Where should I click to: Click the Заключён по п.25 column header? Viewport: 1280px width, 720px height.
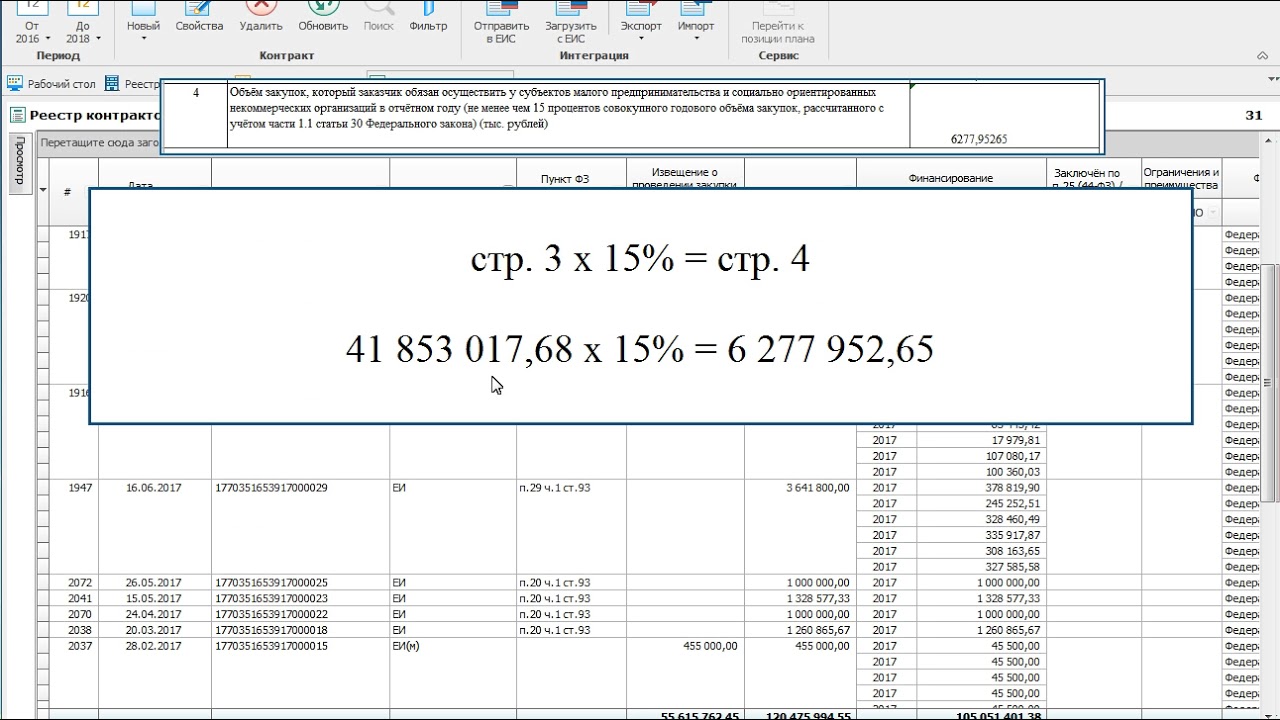1093,179
